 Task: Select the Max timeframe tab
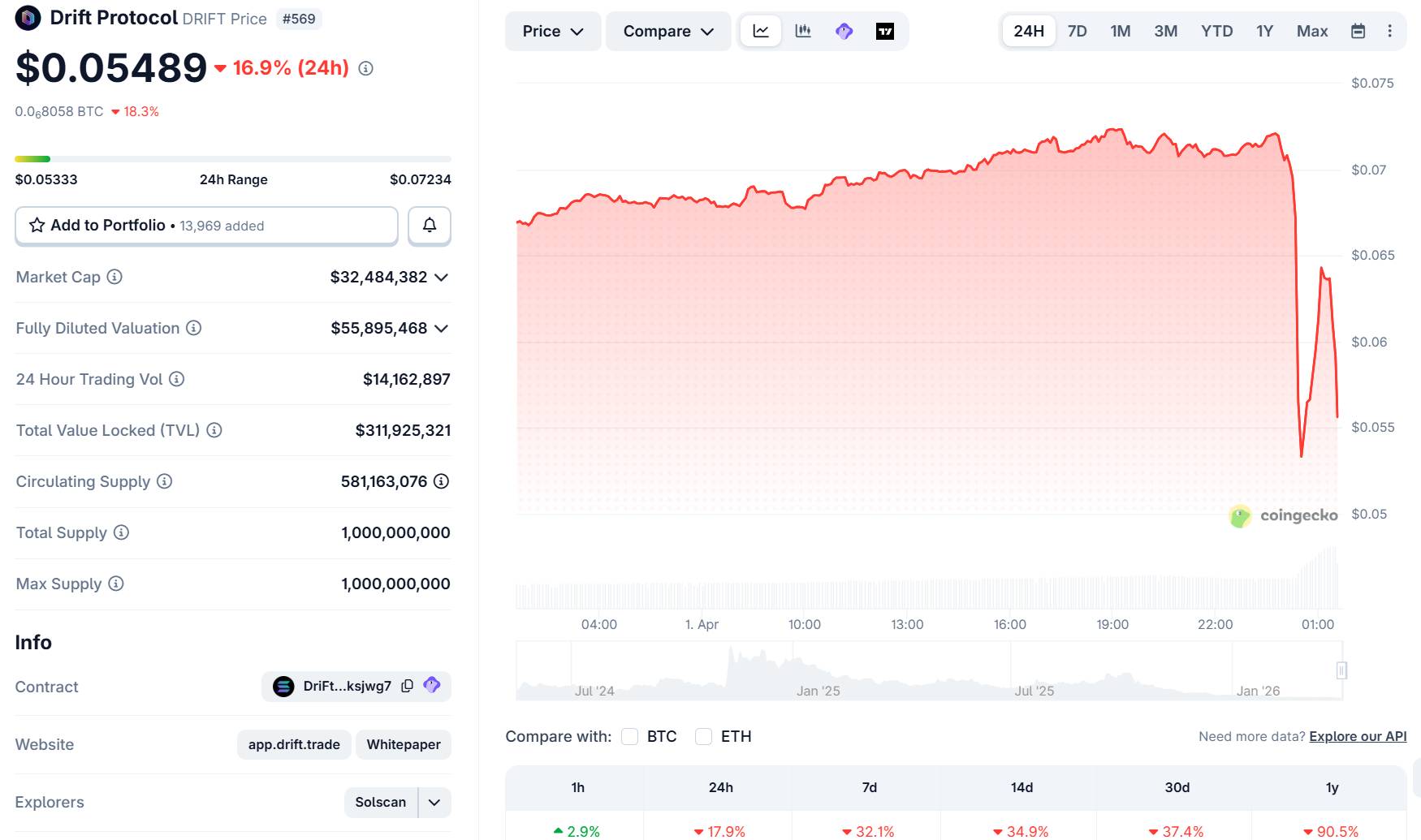click(1312, 31)
